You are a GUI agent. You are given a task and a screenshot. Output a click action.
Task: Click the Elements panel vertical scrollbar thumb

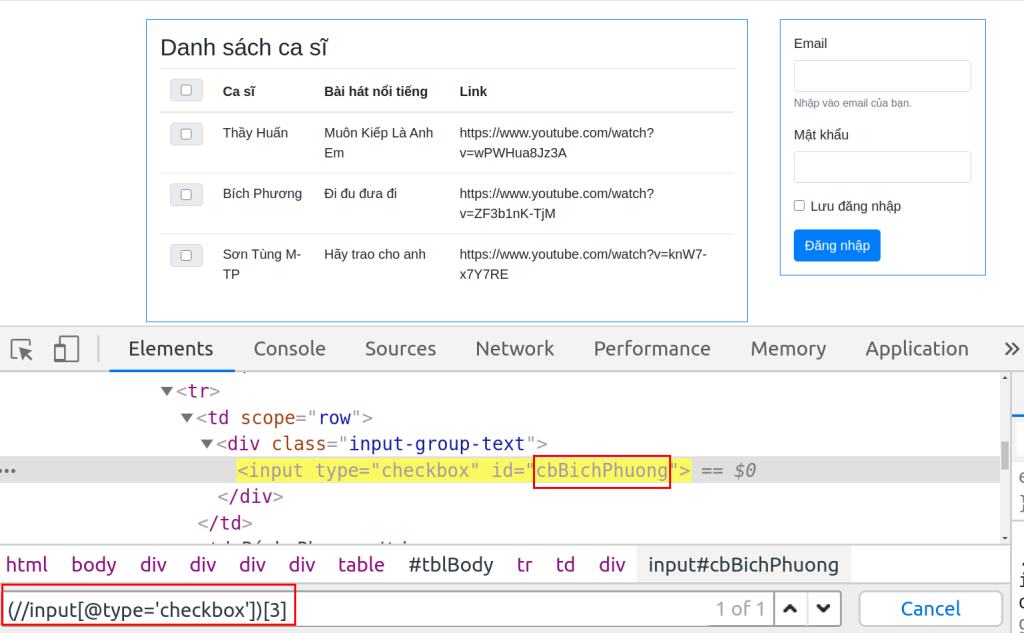point(1005,455)
